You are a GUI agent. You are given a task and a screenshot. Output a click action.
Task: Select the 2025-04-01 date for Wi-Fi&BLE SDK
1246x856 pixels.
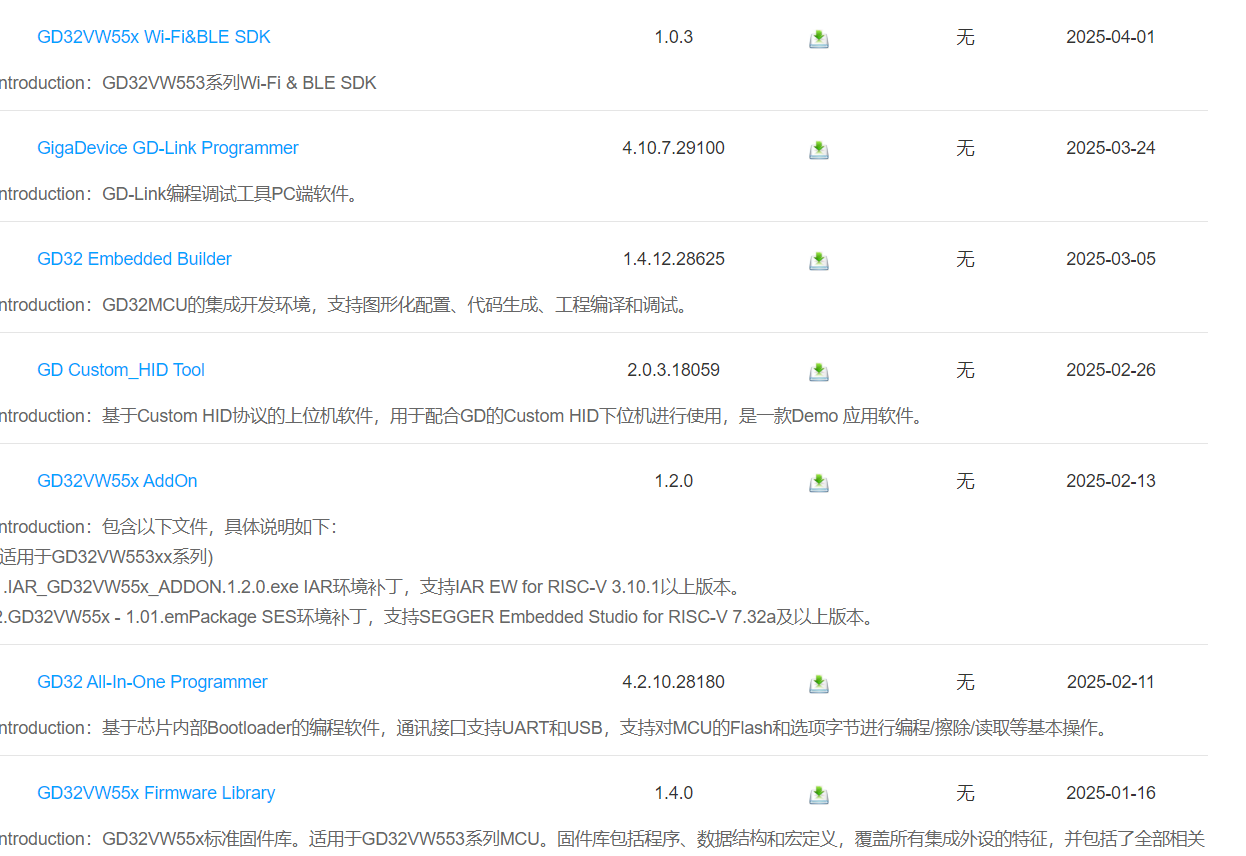[x=1110, y=37]
